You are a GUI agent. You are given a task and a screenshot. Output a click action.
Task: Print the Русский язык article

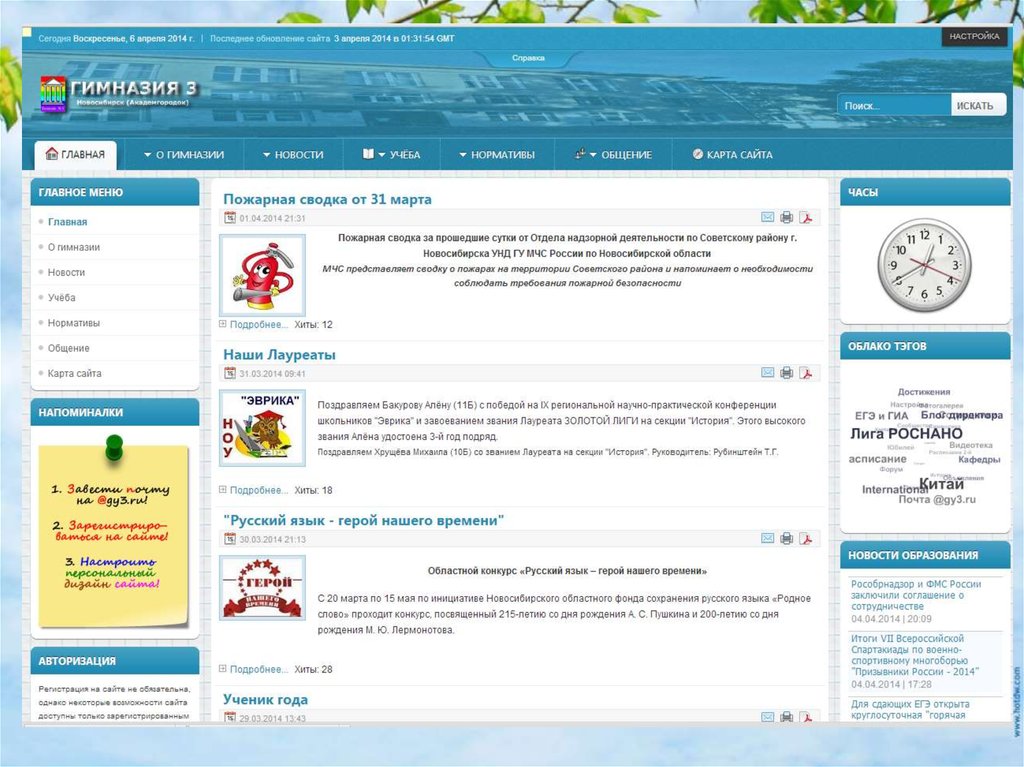[x=786, y=538]
